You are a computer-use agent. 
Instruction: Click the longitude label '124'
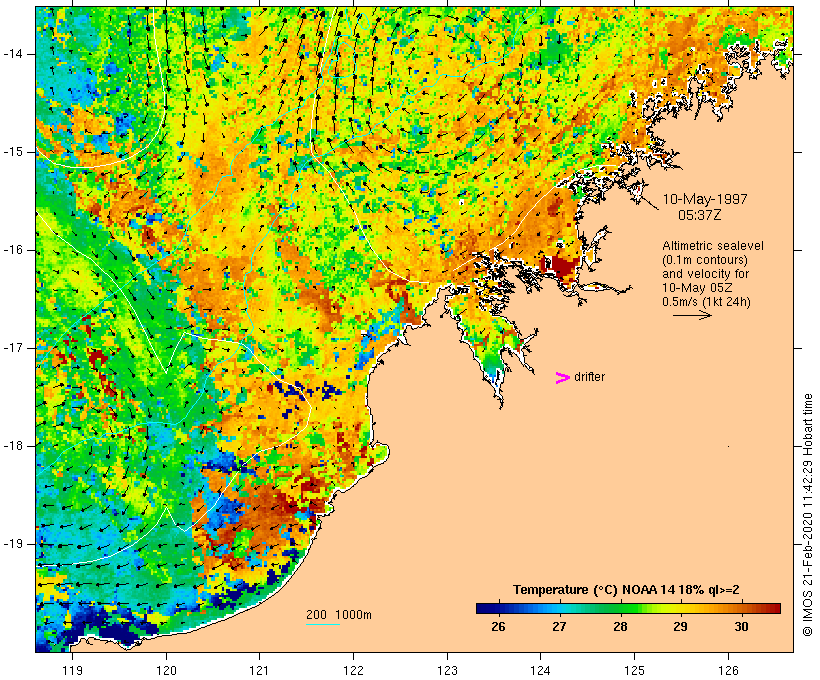click(541, 670)
